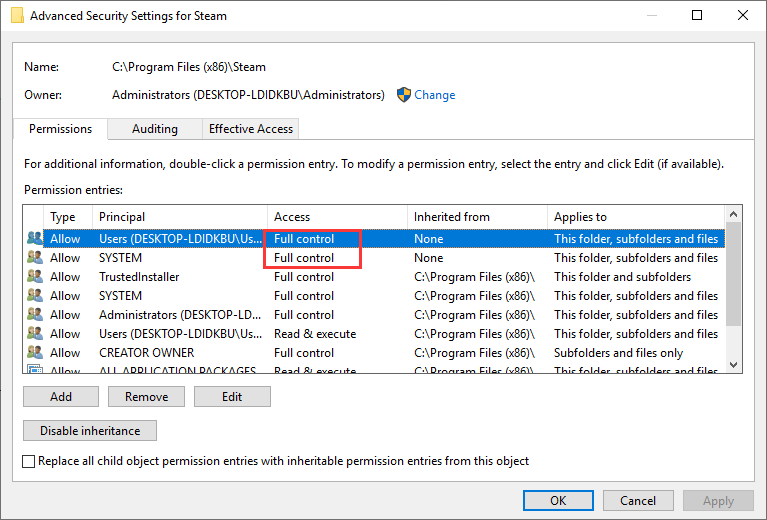Select the ALL APPLICATION PACKAGES entry

[x=374, y=369]
